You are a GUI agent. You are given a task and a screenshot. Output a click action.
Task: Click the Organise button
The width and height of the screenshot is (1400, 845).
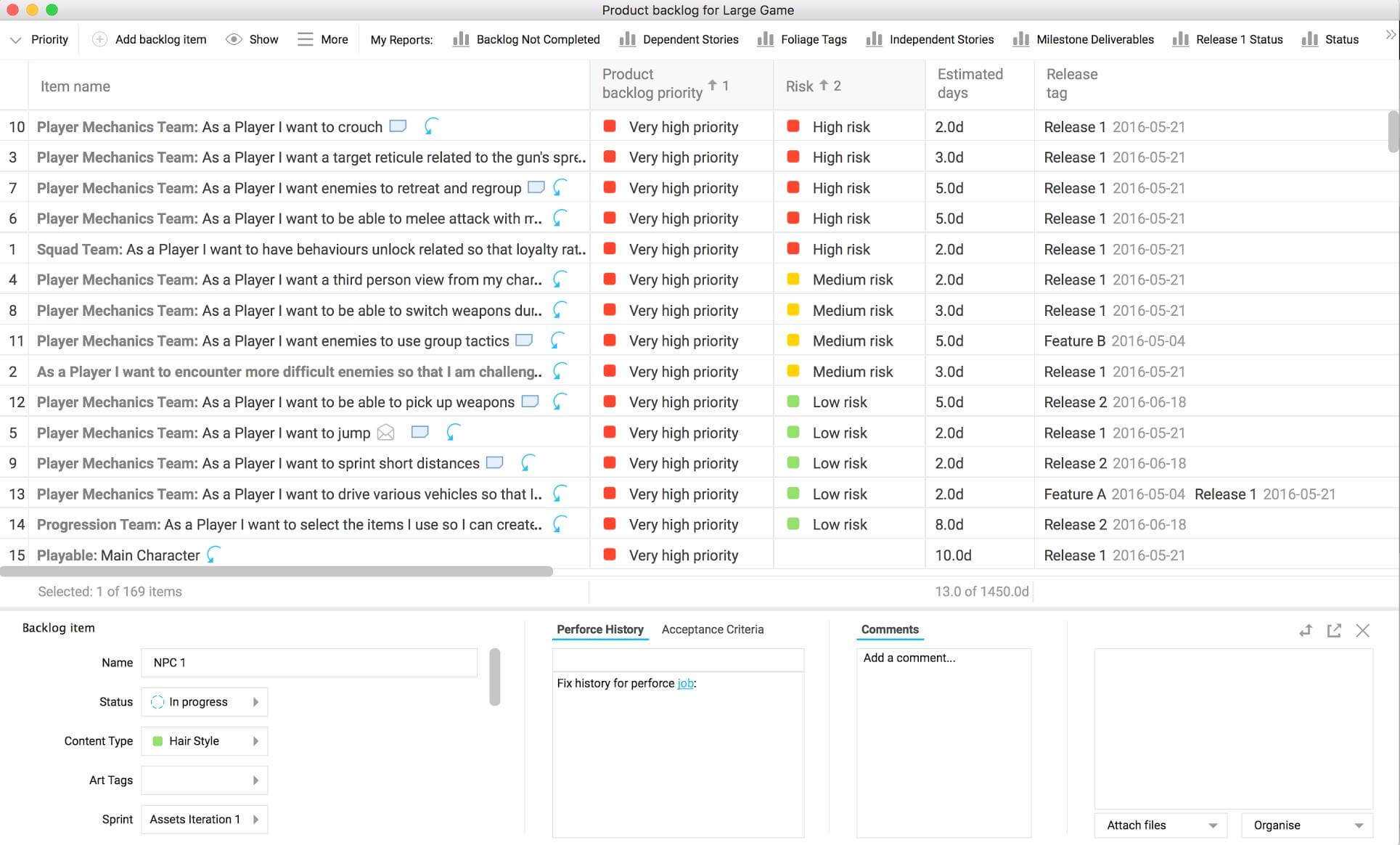tap(1304, 823)
